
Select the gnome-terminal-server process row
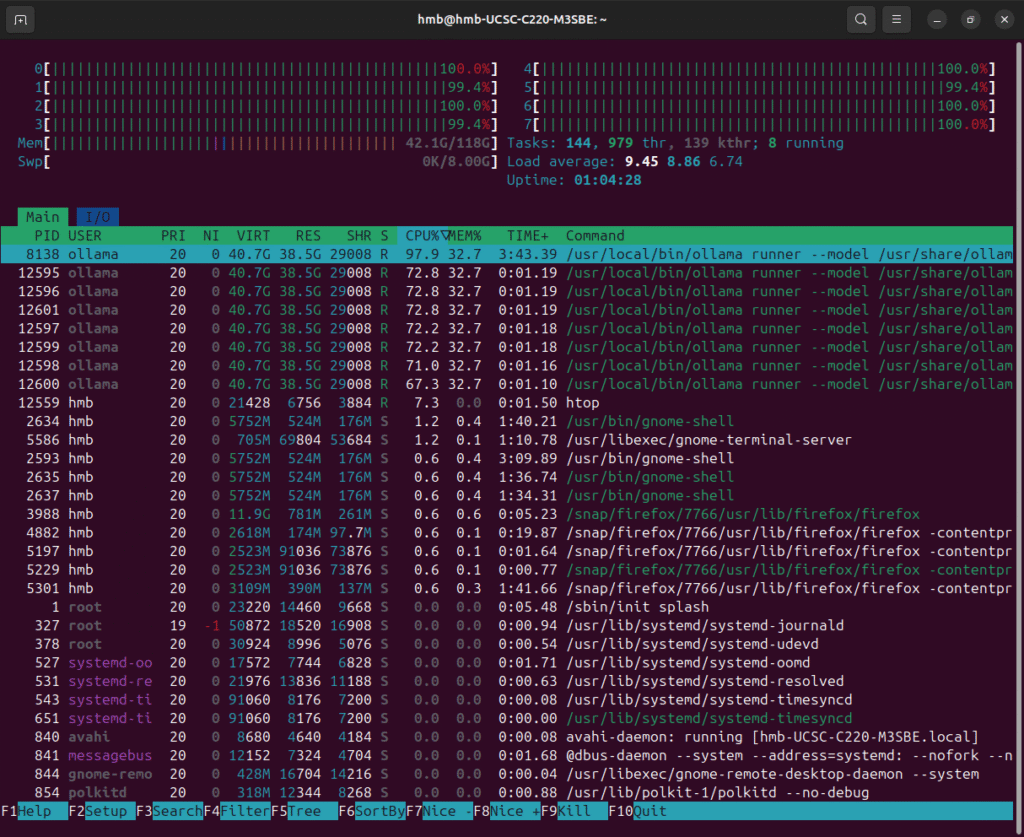(500, 440)
